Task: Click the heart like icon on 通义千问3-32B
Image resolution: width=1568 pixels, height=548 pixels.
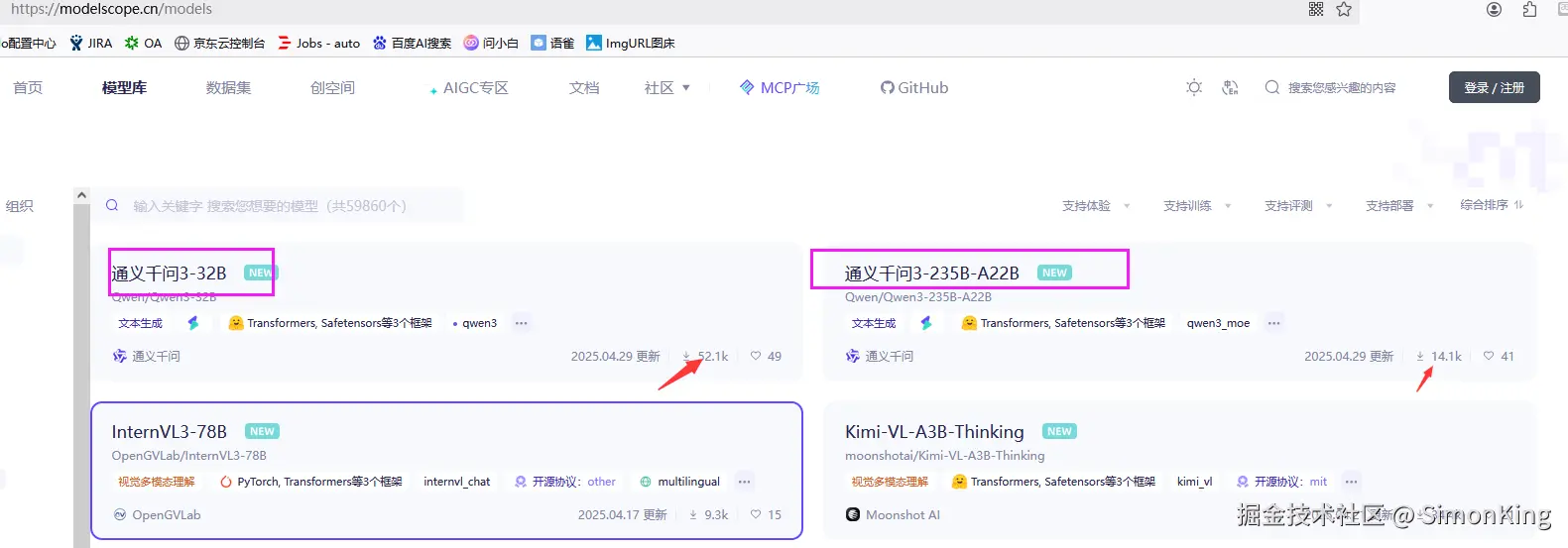Action: point(756,356)
